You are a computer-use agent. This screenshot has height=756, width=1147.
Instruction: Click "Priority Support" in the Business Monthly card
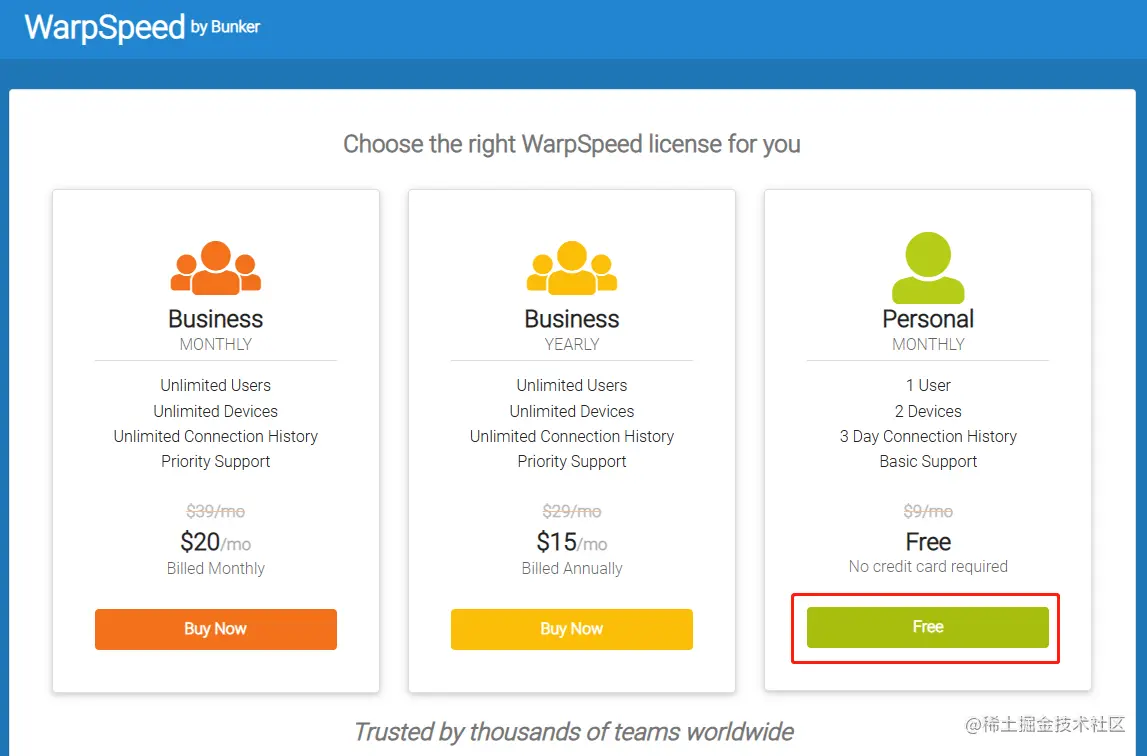click(x=216, y=462)
